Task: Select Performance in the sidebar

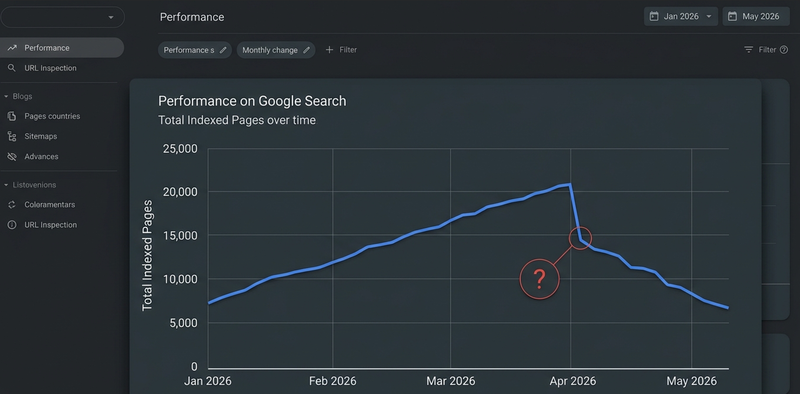Action: [x=62, y=47]
